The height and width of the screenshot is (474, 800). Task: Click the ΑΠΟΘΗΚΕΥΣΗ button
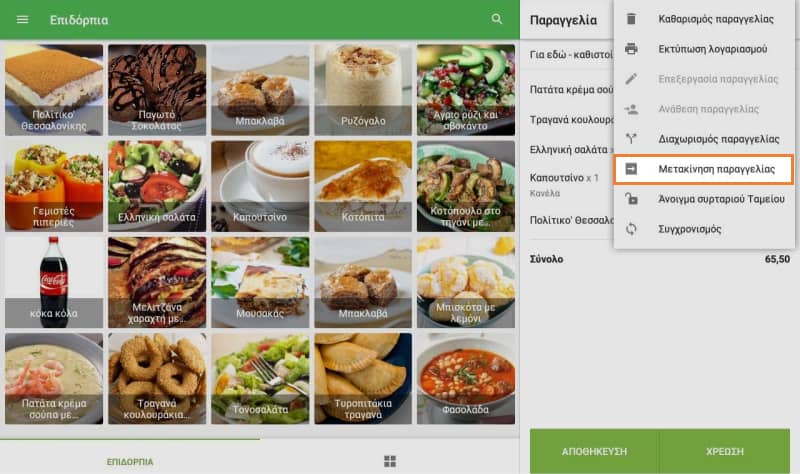coord(594,452)
